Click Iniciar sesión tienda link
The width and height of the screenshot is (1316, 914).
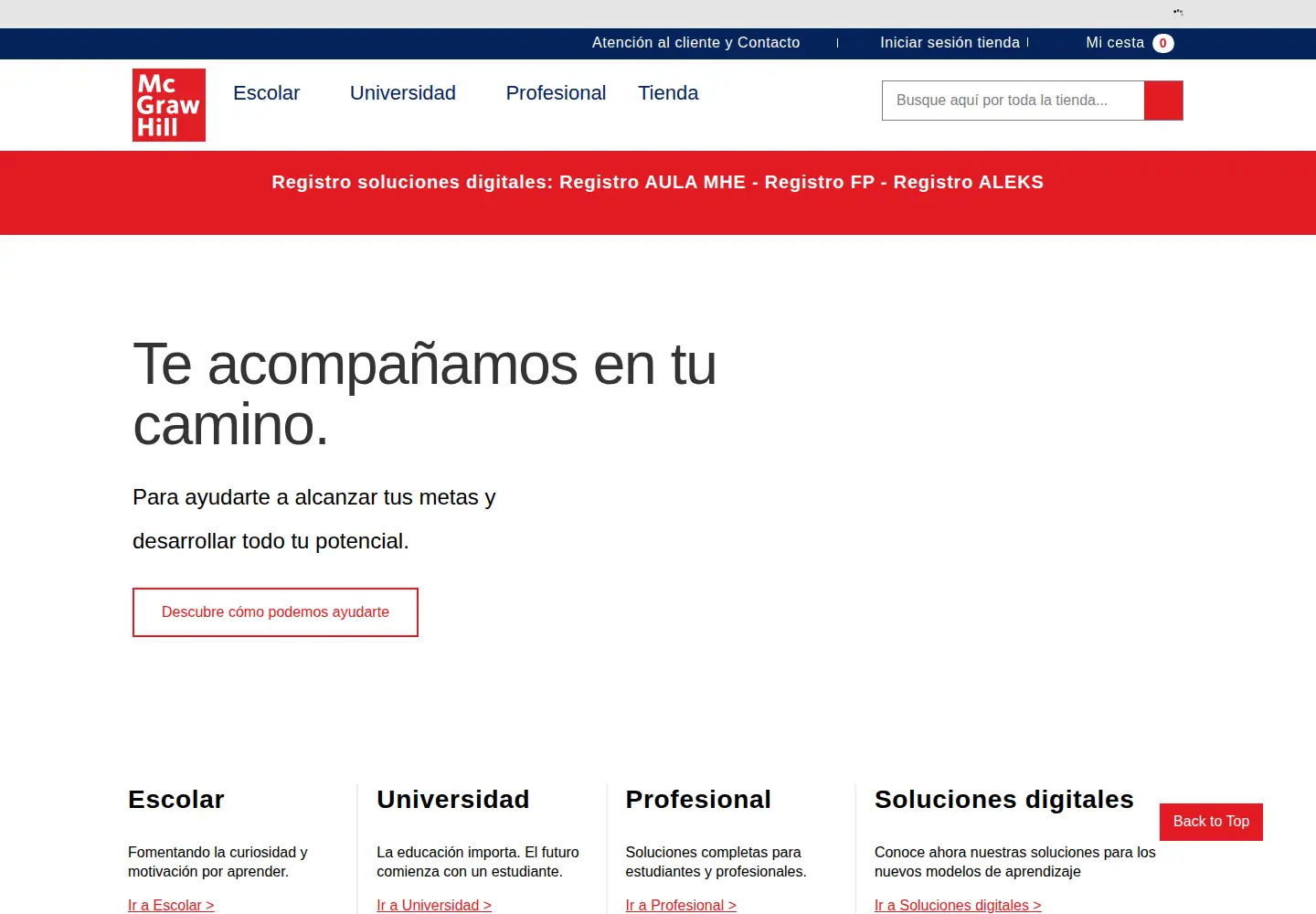click(x=950, y=43)
